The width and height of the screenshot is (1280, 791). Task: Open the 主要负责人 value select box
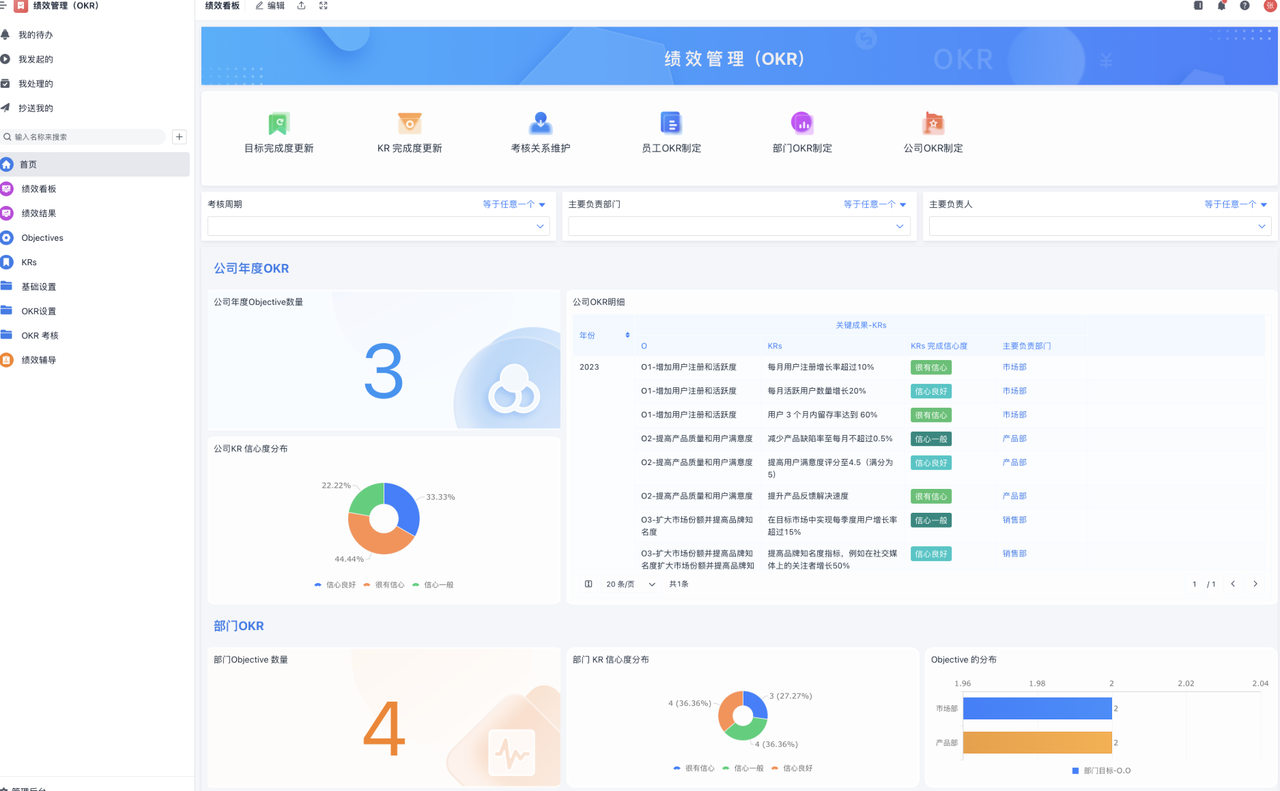click(1100, 226)
